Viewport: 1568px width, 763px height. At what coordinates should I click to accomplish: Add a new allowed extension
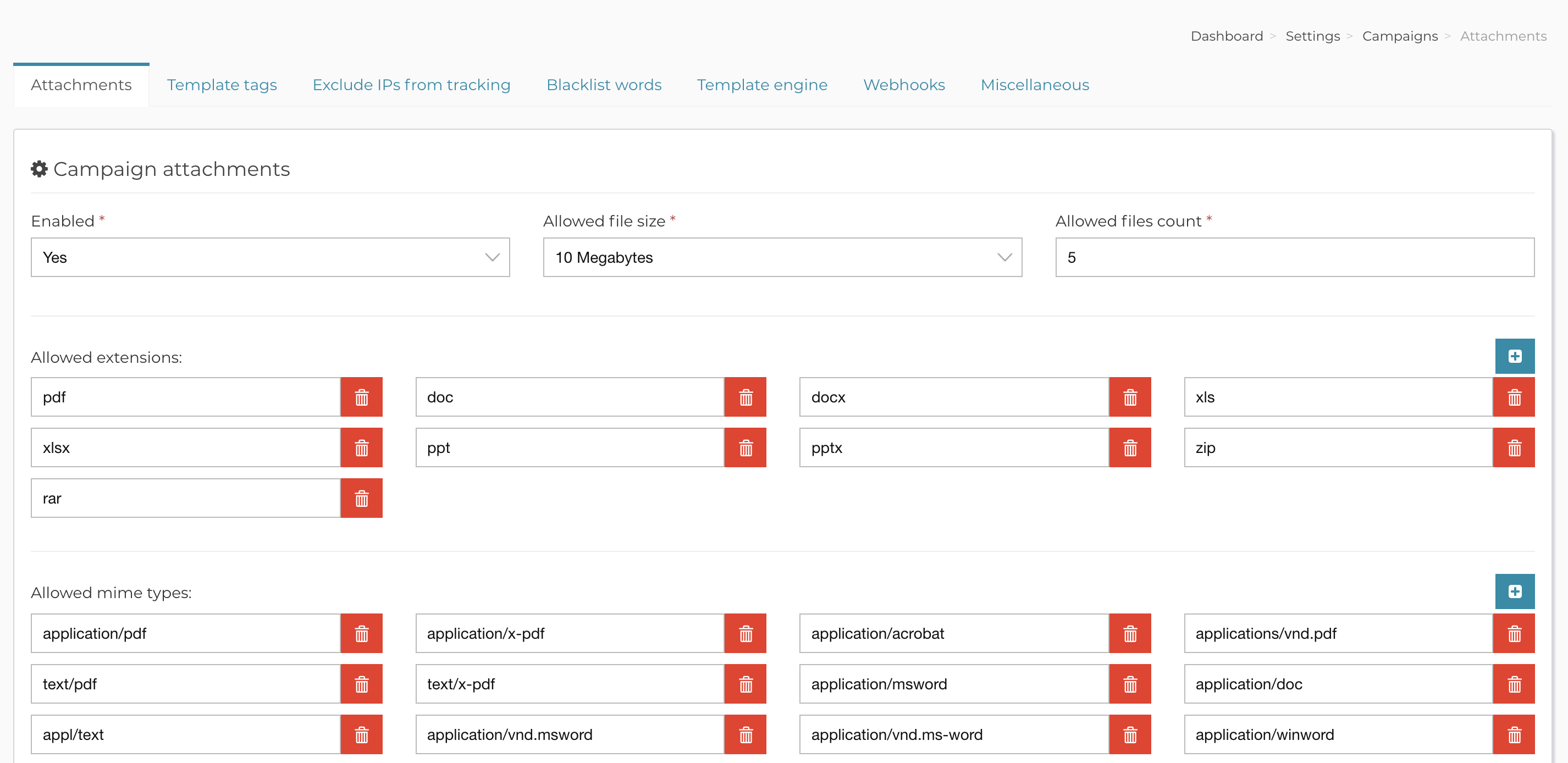[1515, 356]
